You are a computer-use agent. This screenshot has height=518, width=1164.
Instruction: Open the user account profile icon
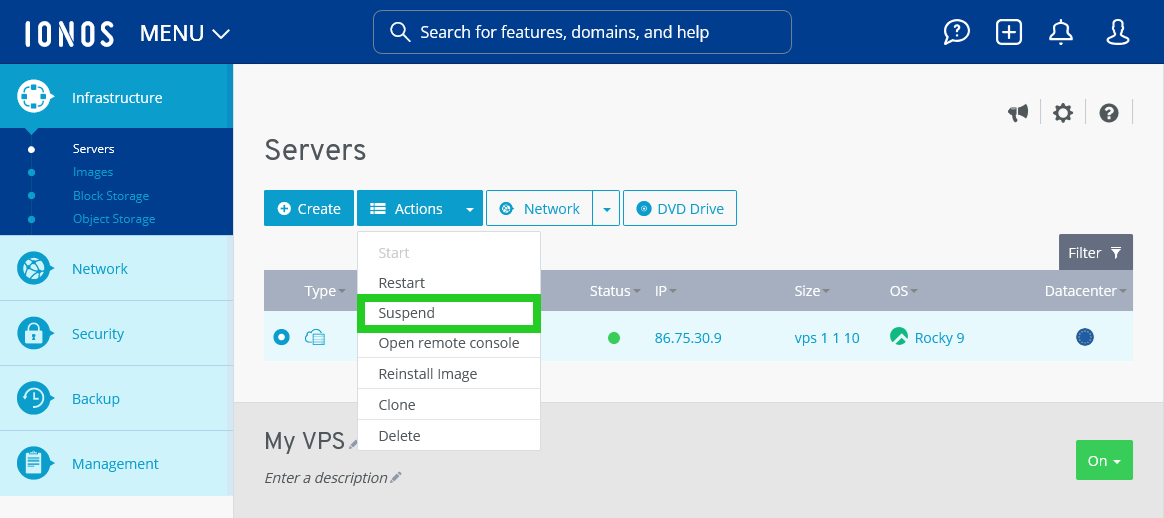tap(1118, 32)
